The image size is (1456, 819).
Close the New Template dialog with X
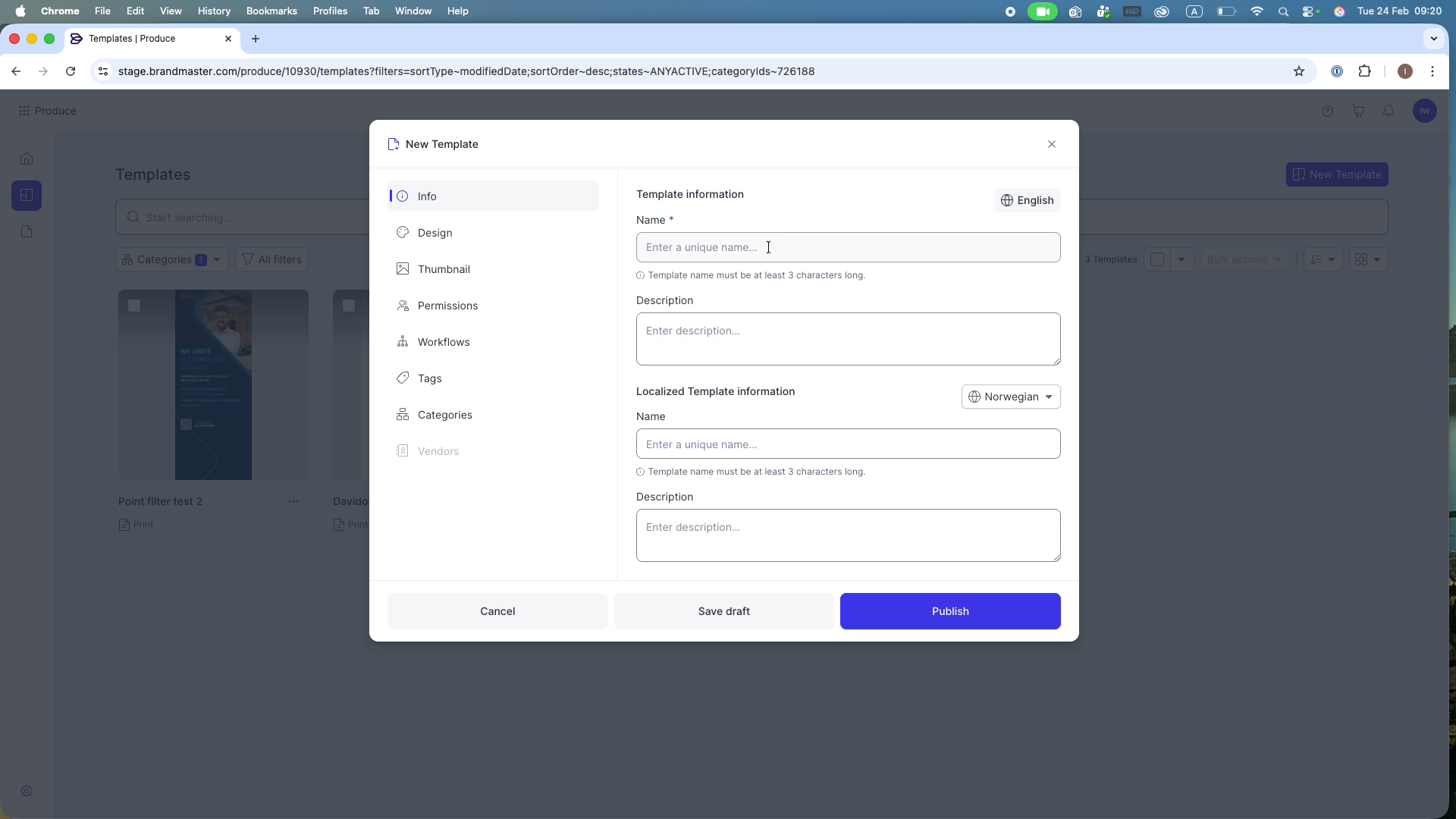tap(1052, 144)
